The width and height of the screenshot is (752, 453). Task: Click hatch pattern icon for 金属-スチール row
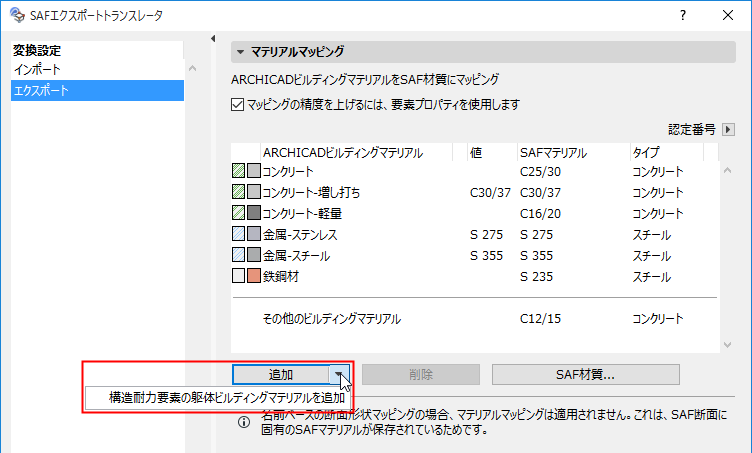coord(238,255)
